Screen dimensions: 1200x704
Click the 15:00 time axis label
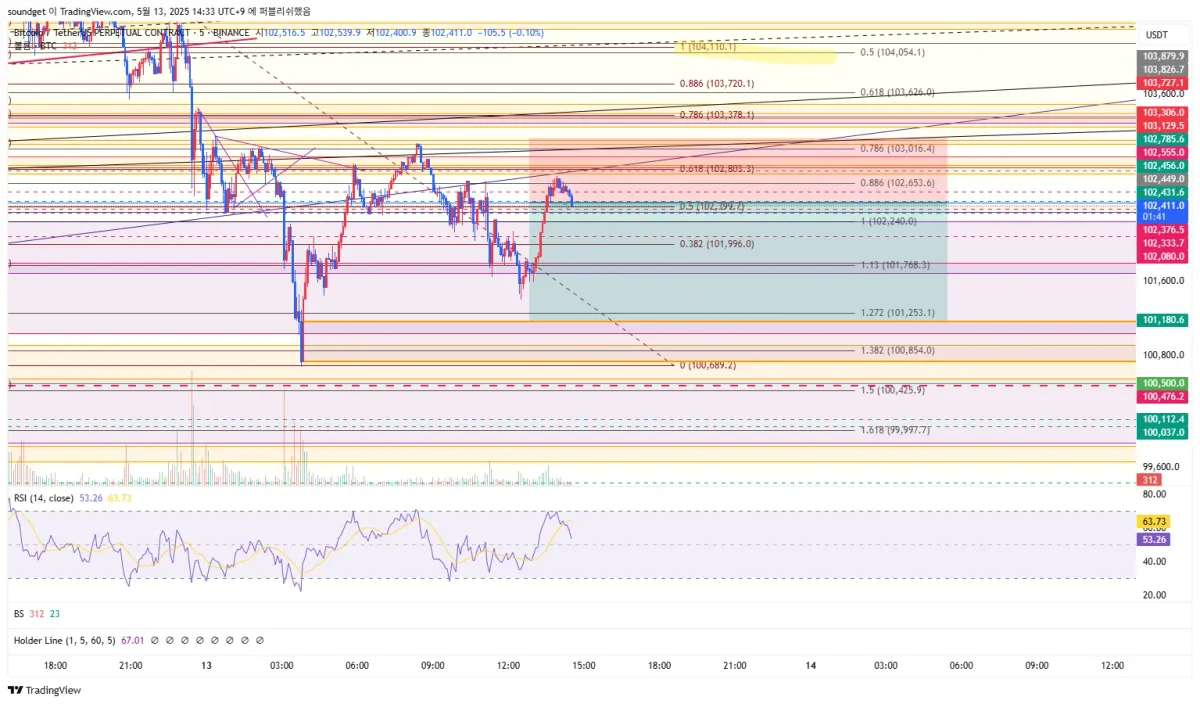point(584,666)
